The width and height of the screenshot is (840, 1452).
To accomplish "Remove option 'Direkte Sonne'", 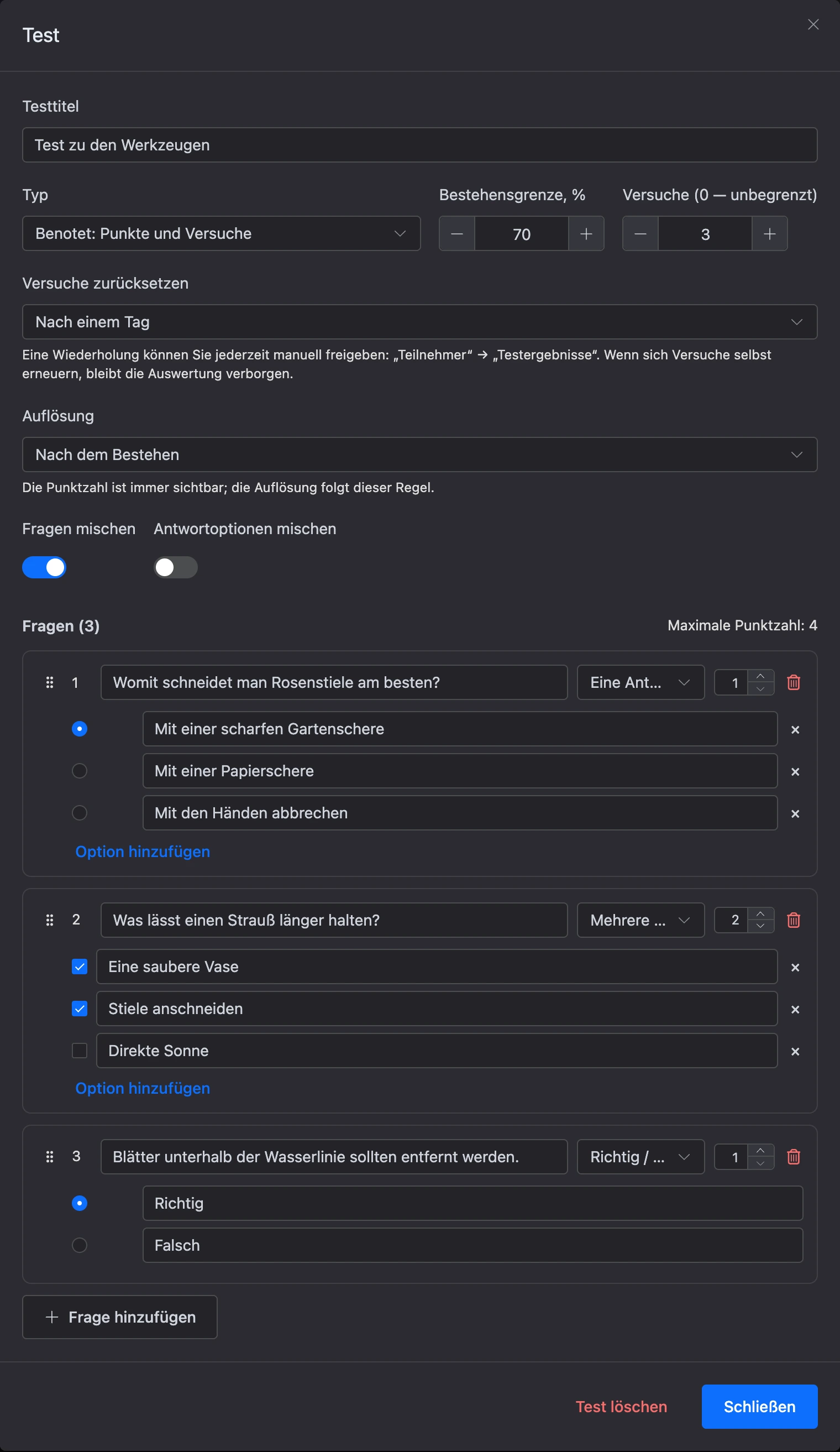I will [795, 1052].
